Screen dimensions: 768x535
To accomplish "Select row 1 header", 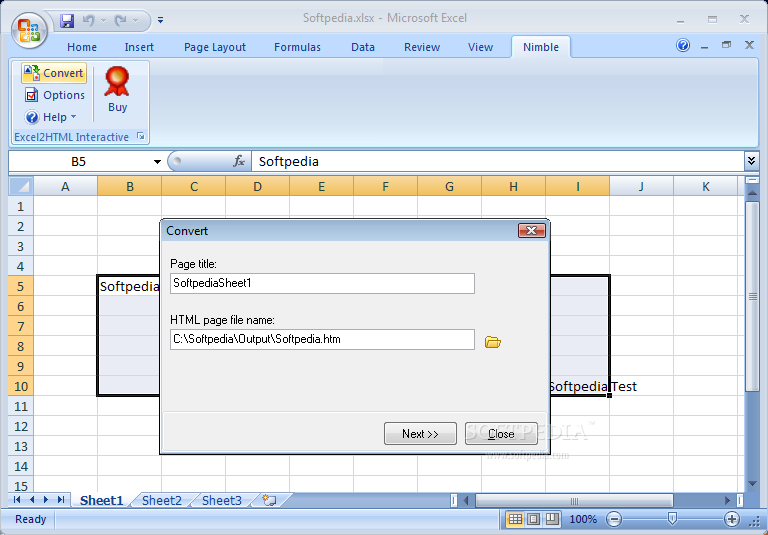I will click(x=21, y=206).
